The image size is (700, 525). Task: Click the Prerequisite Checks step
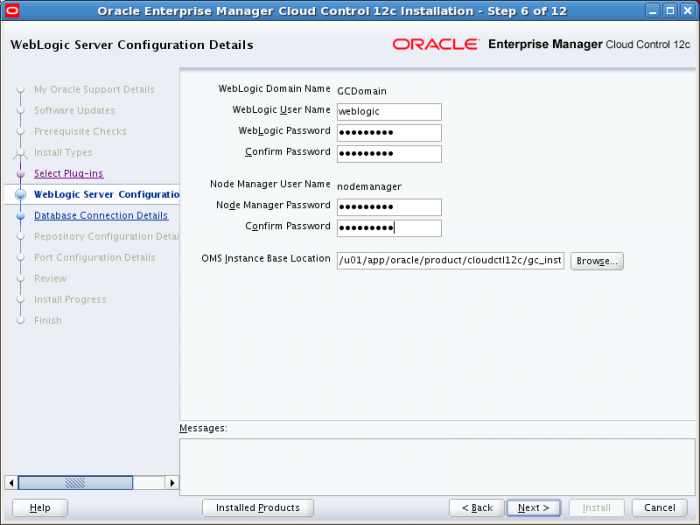(80, 132)
